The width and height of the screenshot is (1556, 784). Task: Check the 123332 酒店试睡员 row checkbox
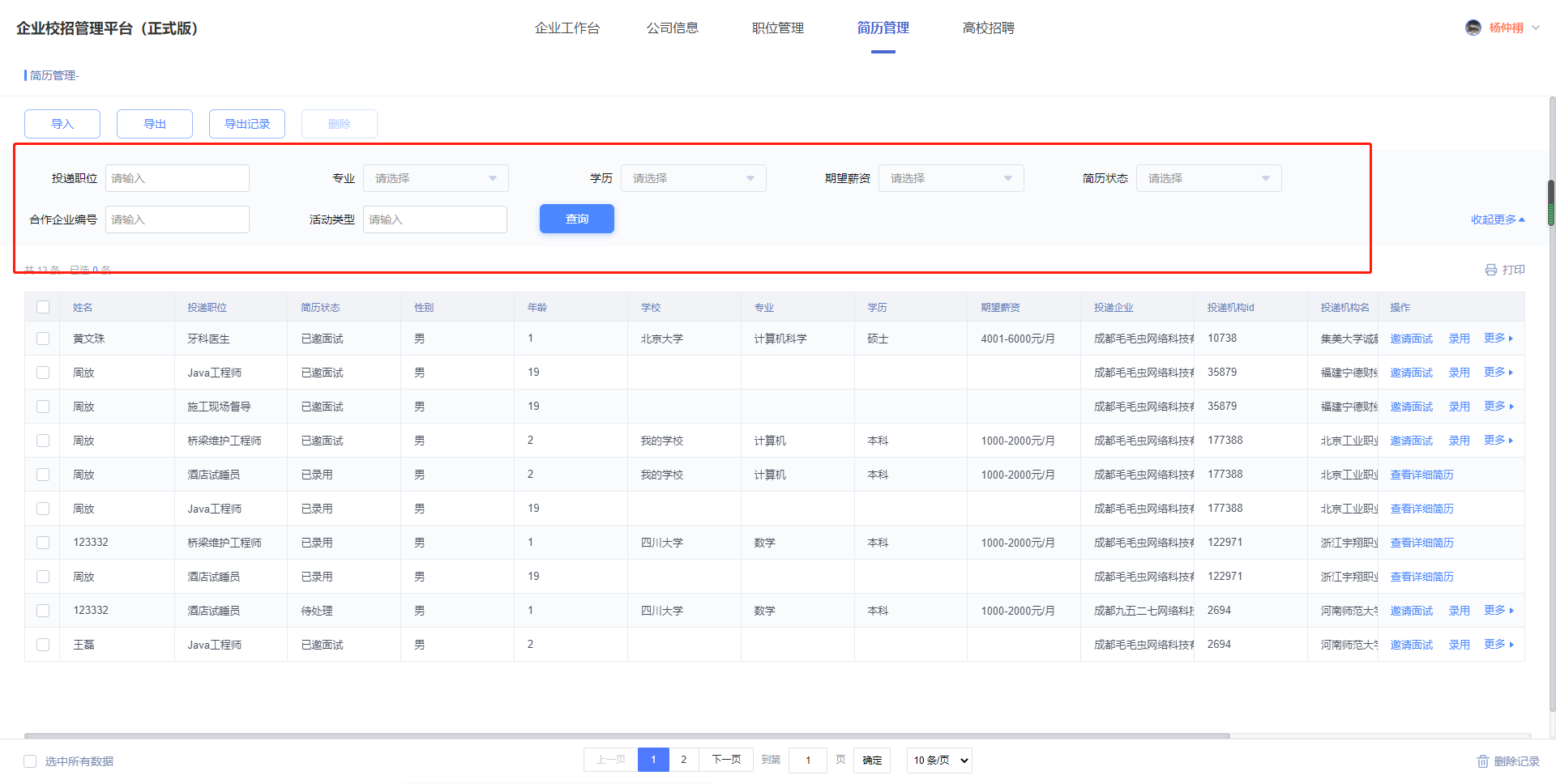point(43,611)
